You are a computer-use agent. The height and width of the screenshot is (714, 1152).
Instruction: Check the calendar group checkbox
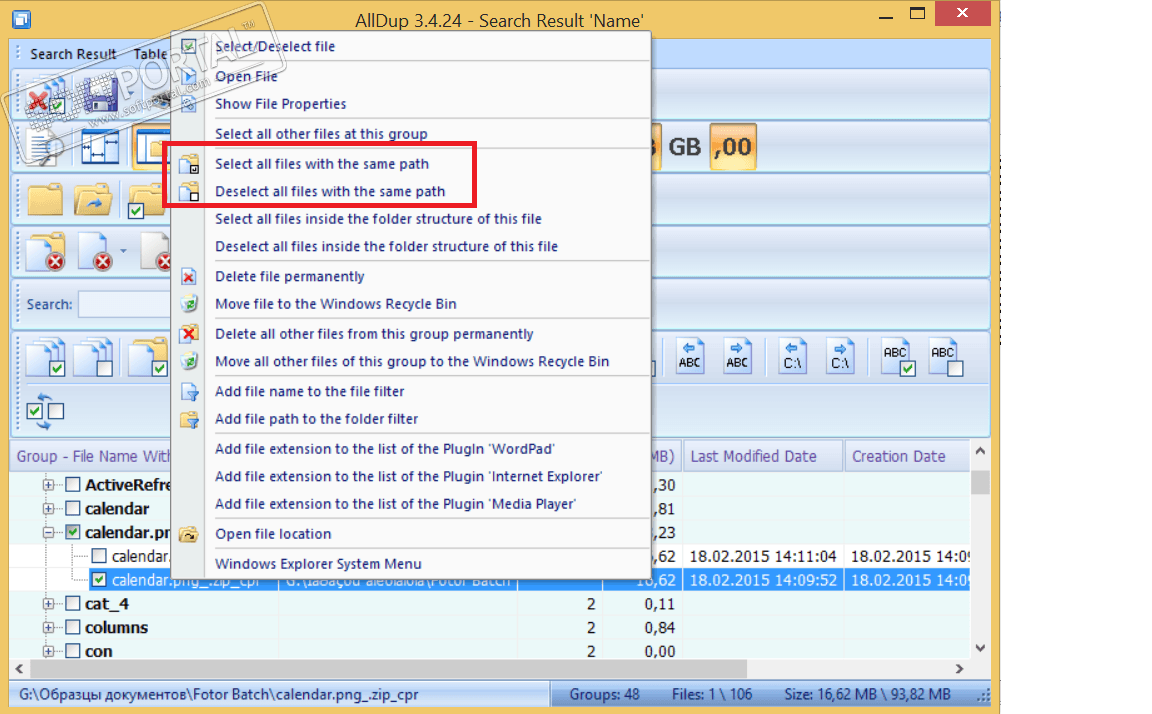[x=73, y=508]
